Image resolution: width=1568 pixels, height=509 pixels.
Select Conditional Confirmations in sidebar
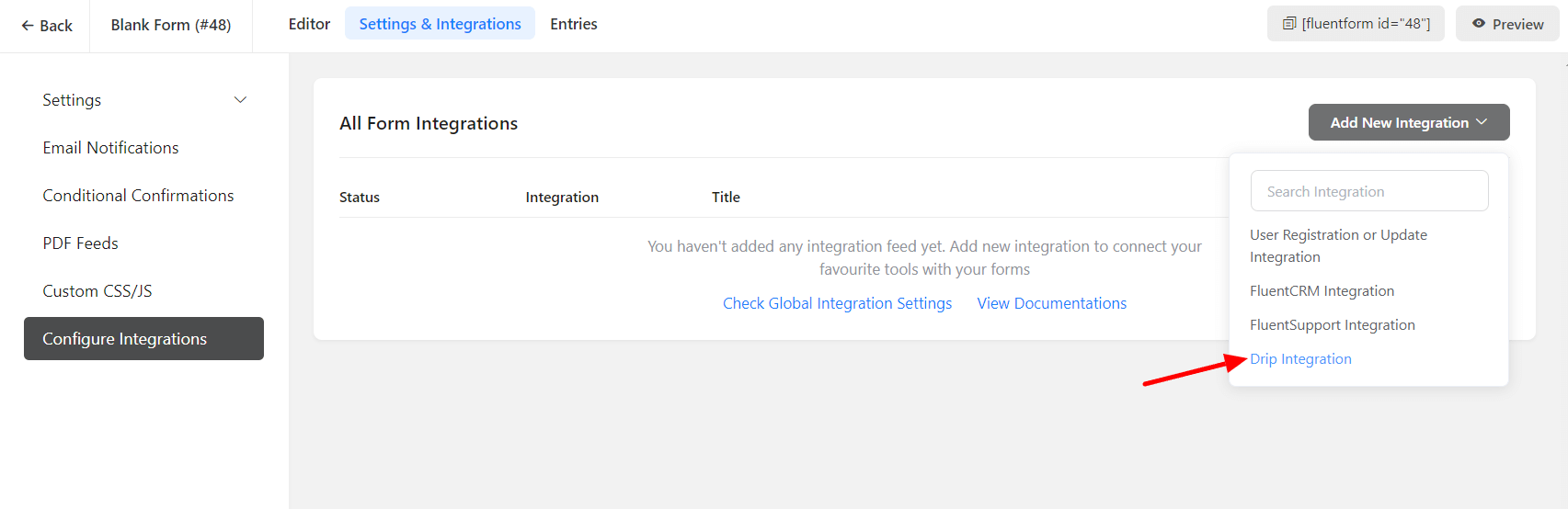138,196
